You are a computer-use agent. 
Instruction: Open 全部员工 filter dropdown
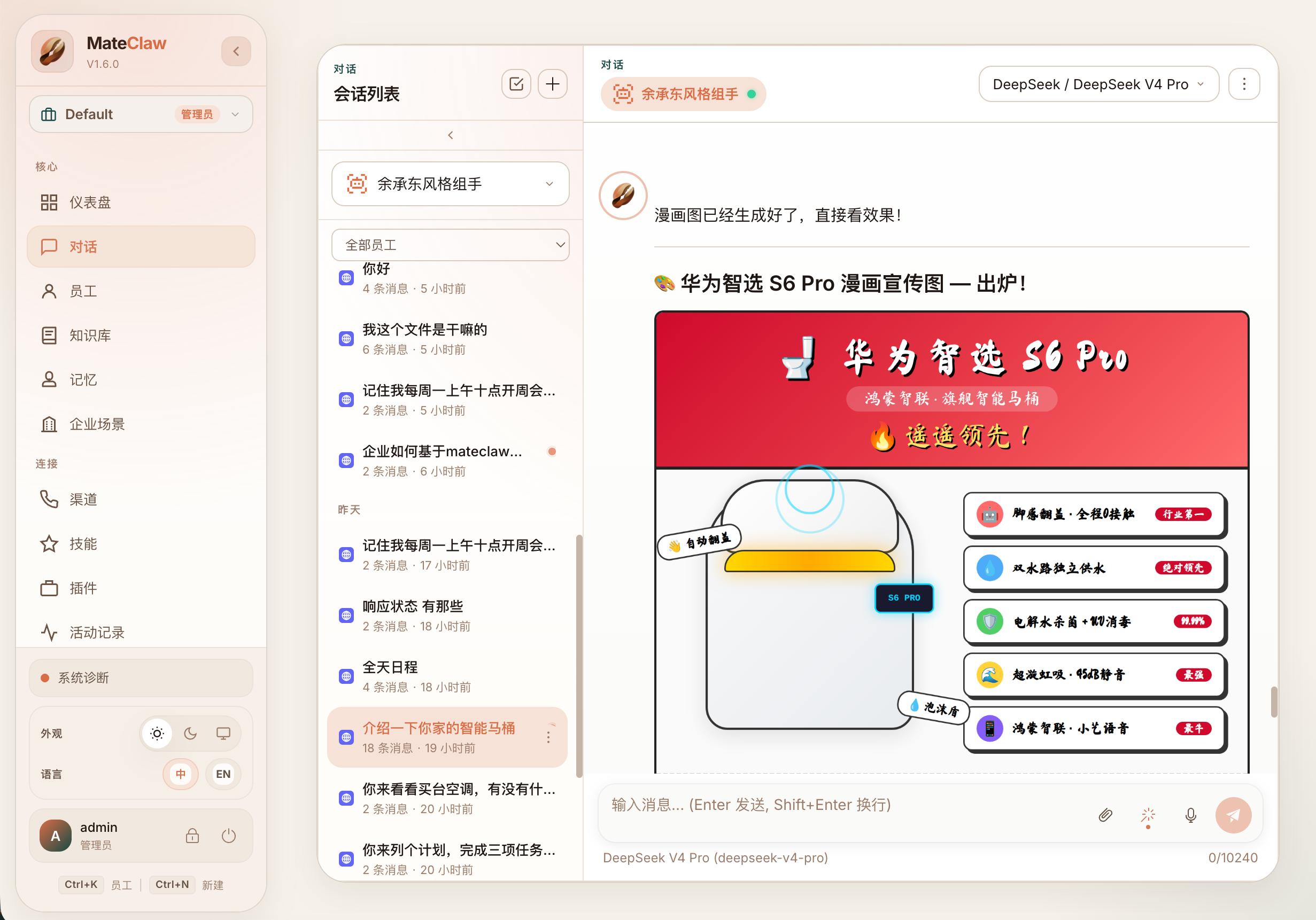pyautogui.click(x=451, y=245)
